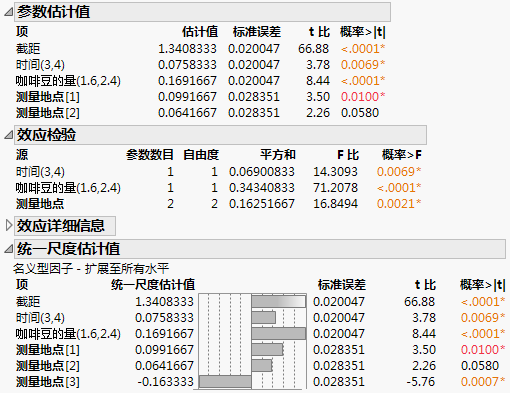
Task: Click the 截距 row label in scaled estimates
Action: click(x=28, y=302)
